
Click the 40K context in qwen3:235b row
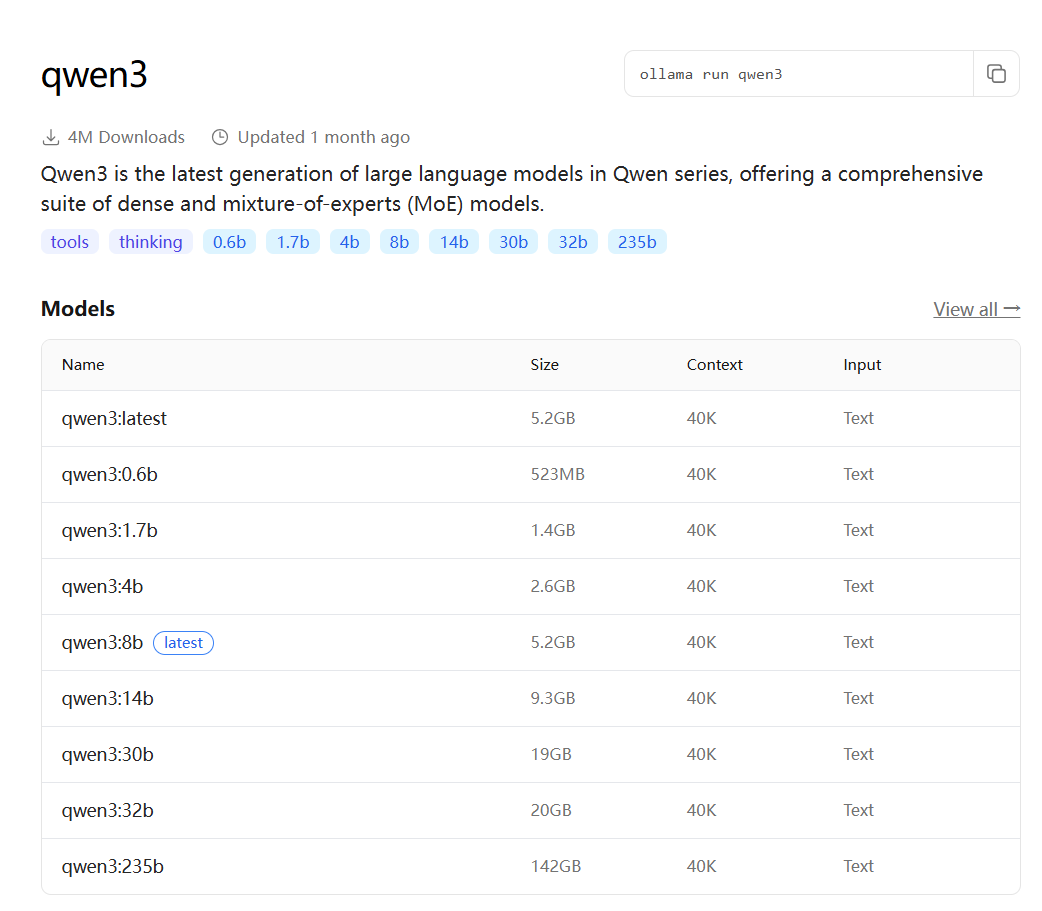click(702, 866)
